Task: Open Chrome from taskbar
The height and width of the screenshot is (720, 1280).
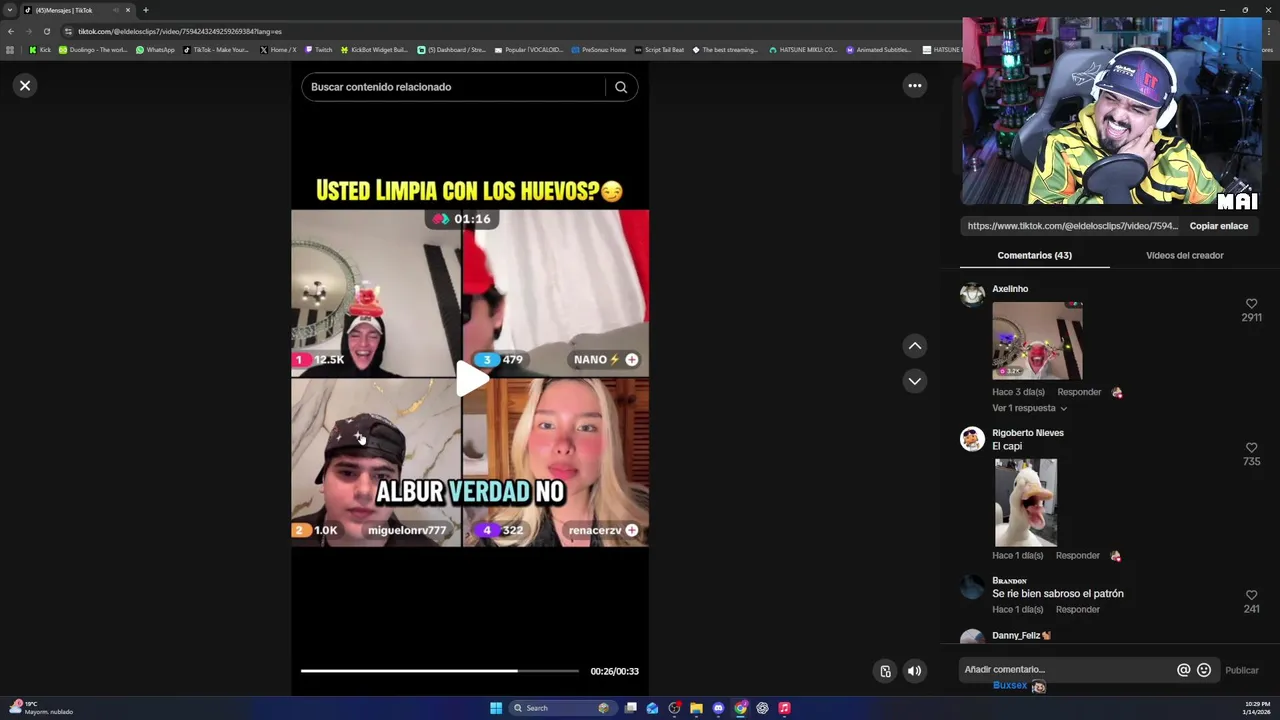Action: tap(740, 708)
